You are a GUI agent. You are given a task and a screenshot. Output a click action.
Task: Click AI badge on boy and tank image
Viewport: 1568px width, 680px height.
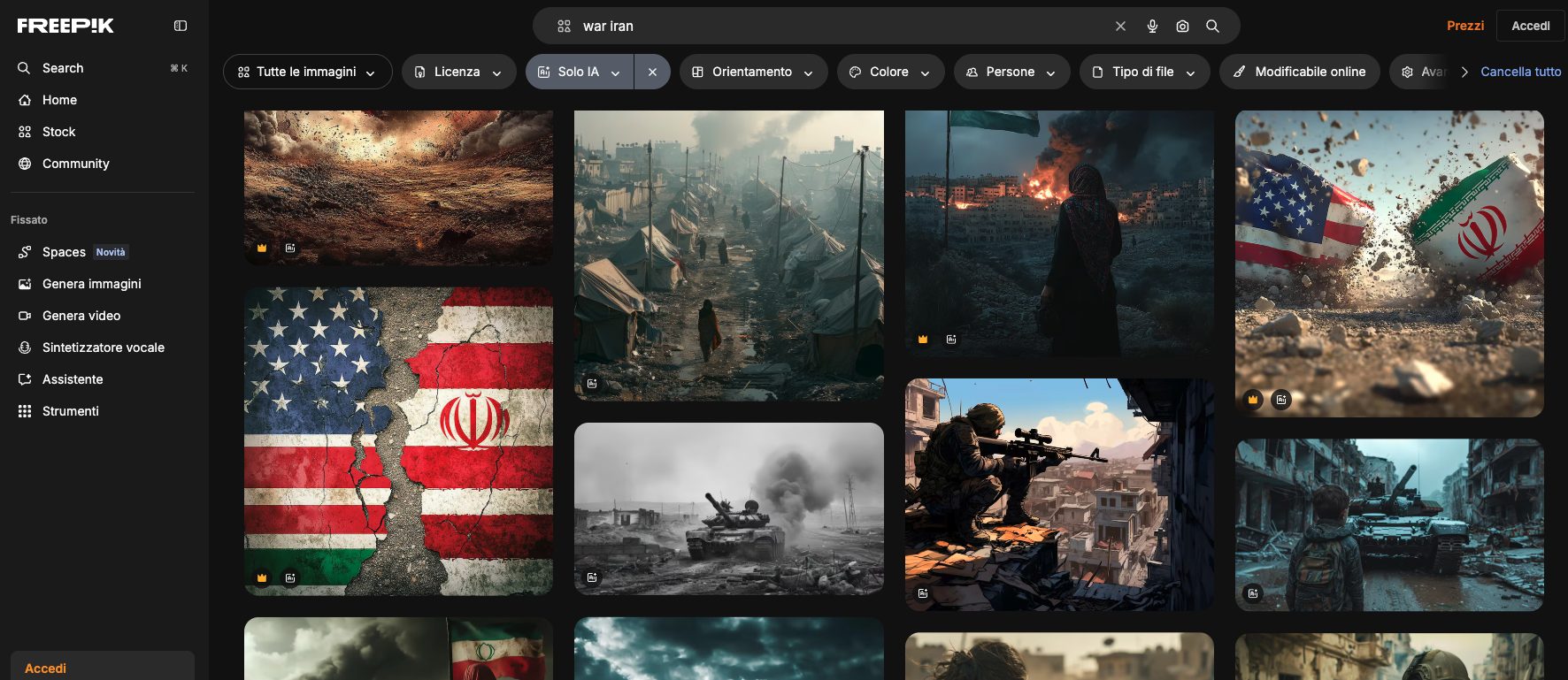1253,593
